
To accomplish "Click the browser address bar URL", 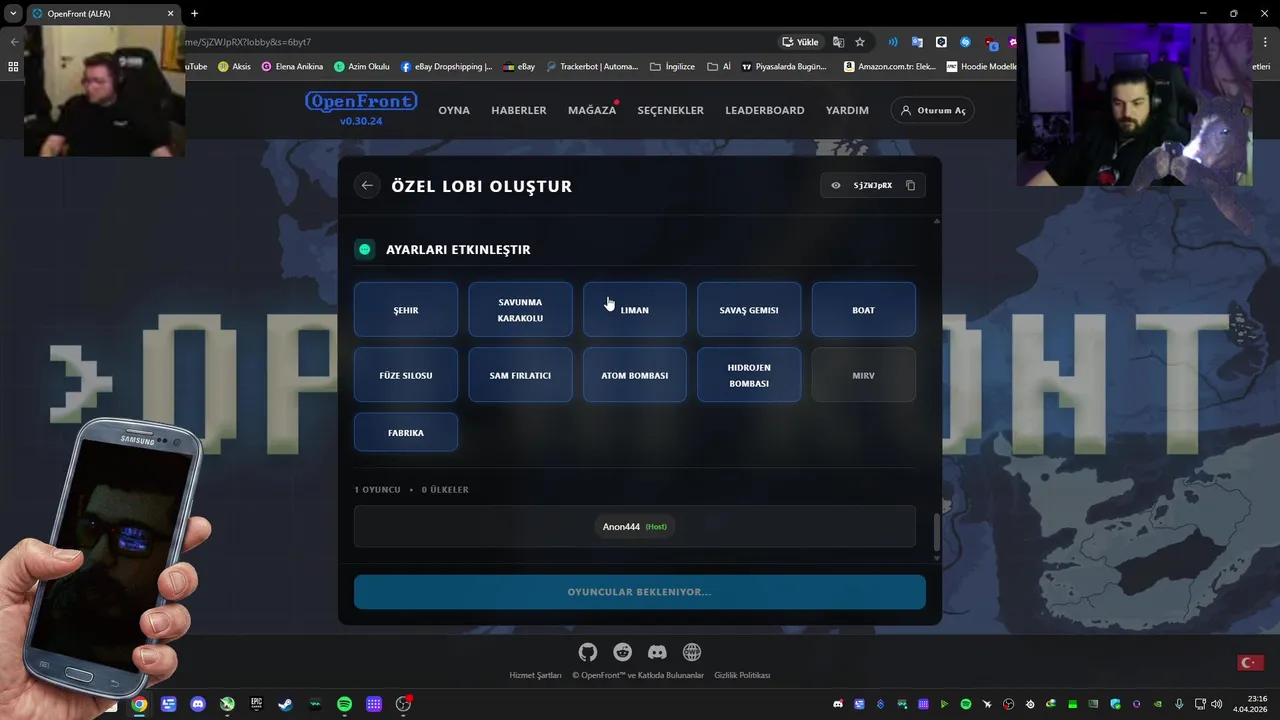I will 248,42.
